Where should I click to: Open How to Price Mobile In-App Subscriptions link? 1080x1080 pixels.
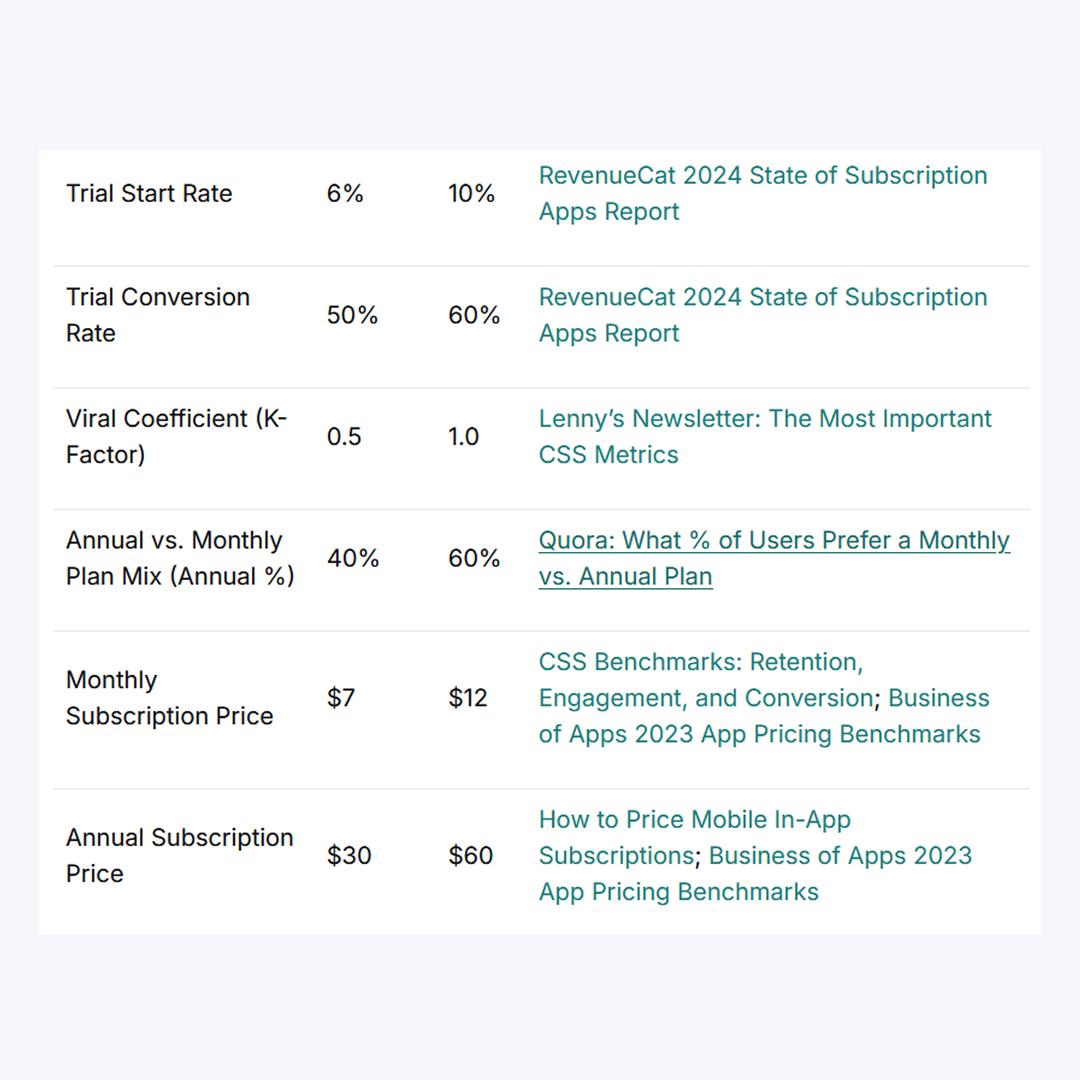click(694, 838)
